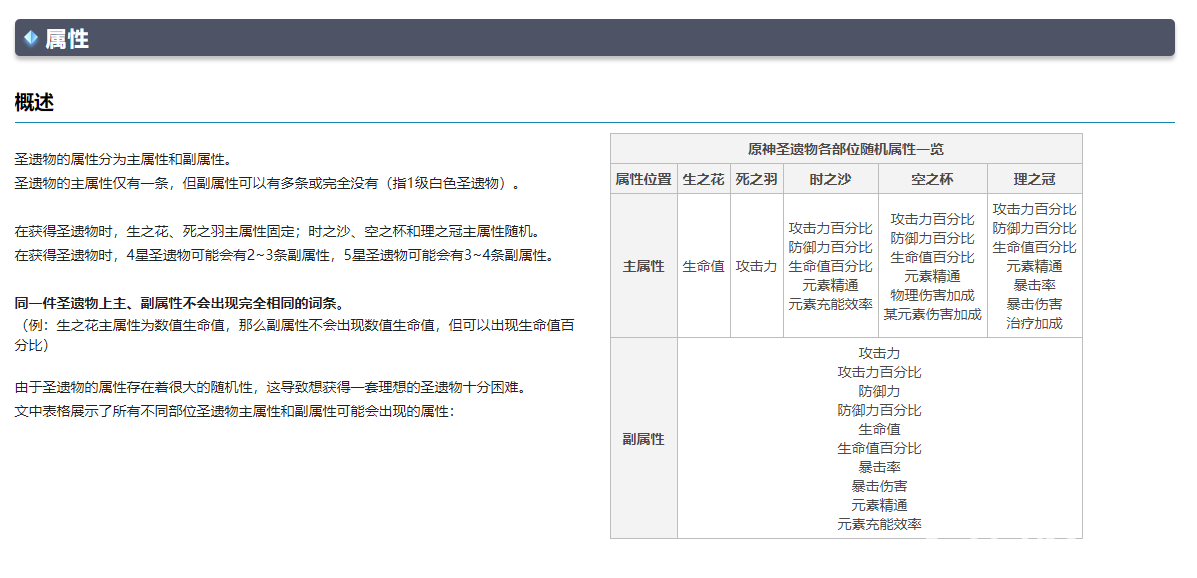Click 防御力 in the 副属性 list
1197x578 pixels.
(x=879, y=391)
